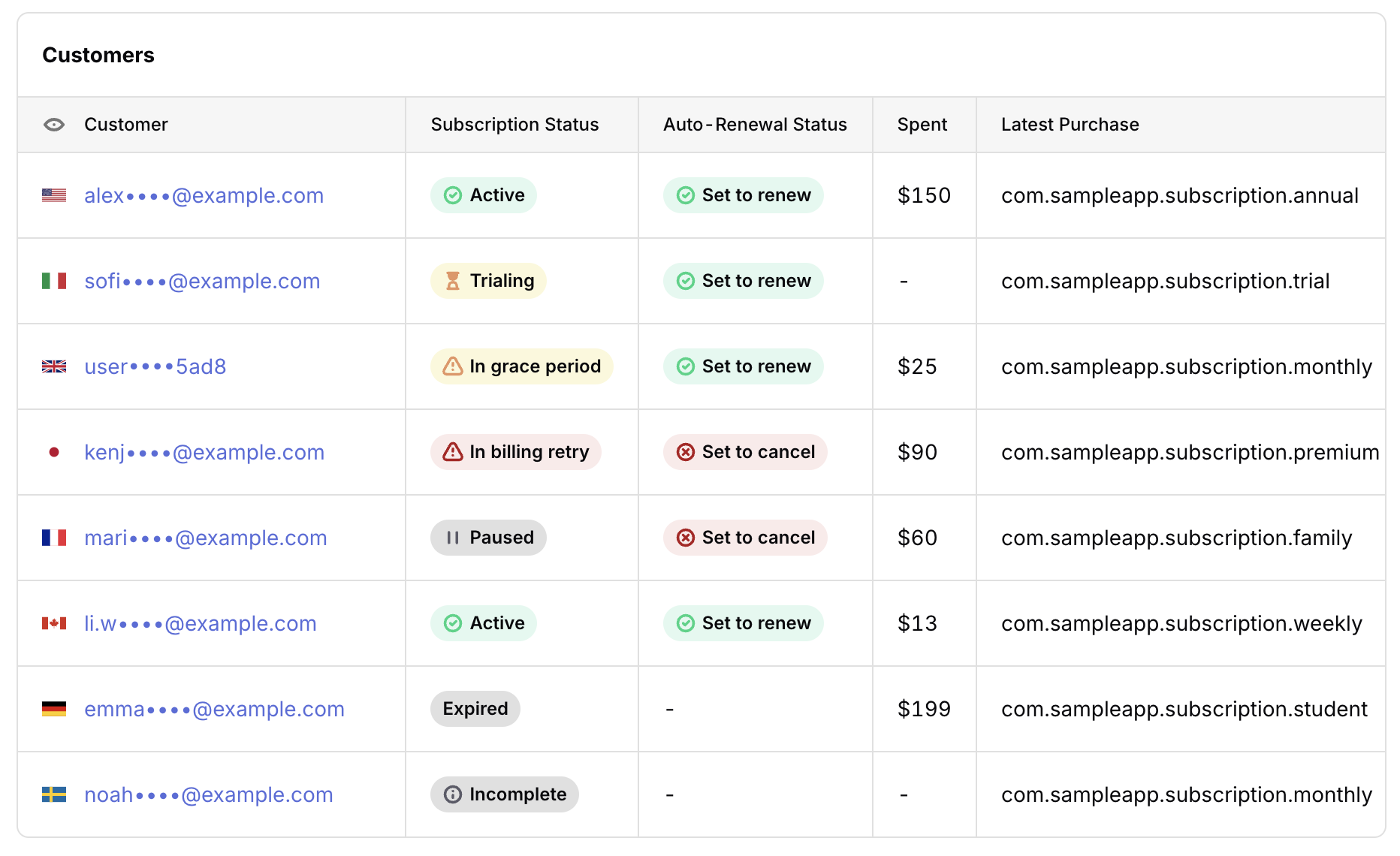Image resolution: width=1400 pixels, height=856 pixels.
Task: Open customer alex••••@example.com
Action: [x=204, y=195]
